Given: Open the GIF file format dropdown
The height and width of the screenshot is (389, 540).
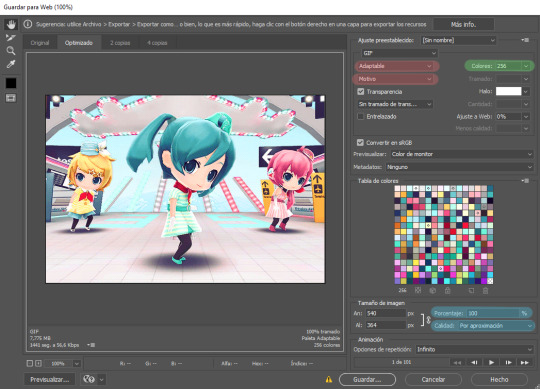Looking at the screenshot, I should coord(399,53).
